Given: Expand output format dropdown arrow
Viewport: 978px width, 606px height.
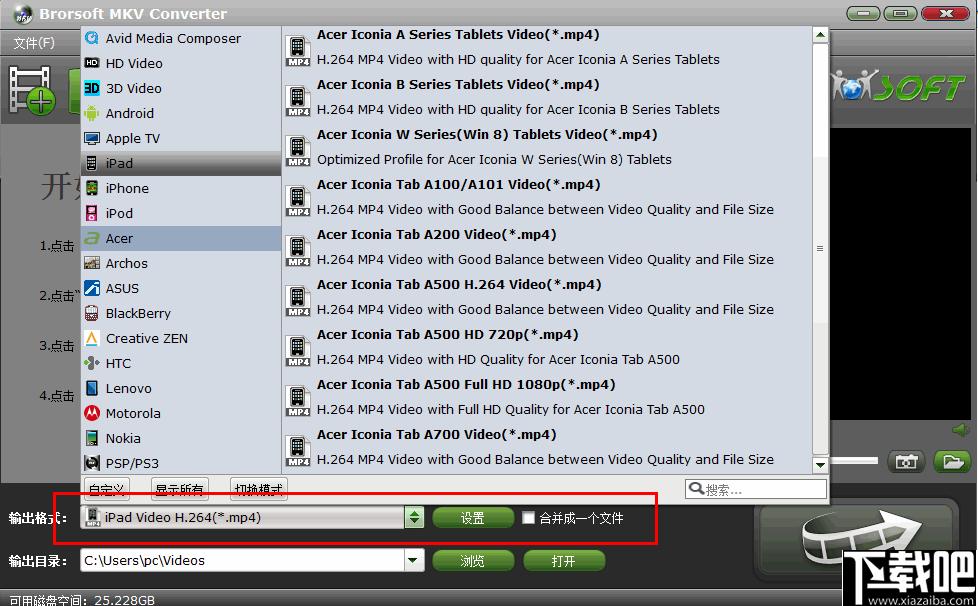Looking at the screenshot, I should coord(414,517).
